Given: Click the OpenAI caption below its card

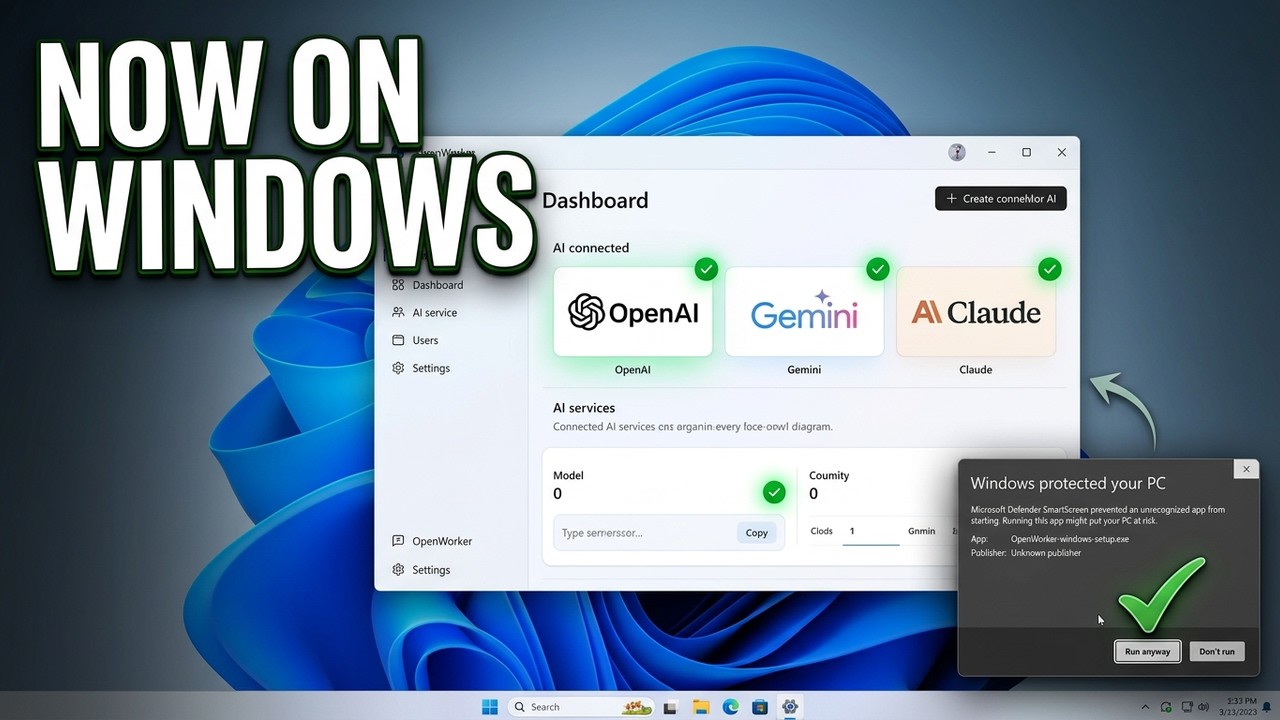Looking at the screenshot, I should click(x=633, y=370).
